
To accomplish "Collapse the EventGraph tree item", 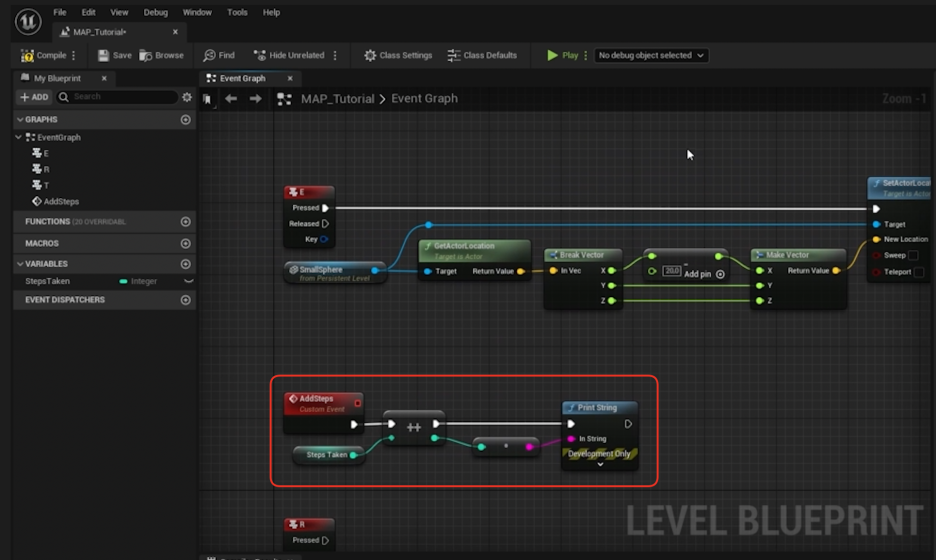I will (x=19, y=137).
